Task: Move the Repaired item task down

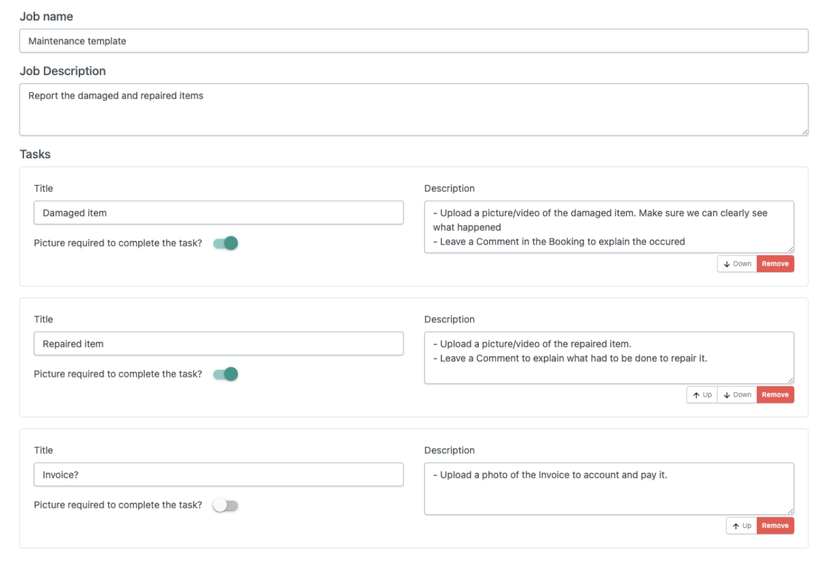Action: pos(737,395)
